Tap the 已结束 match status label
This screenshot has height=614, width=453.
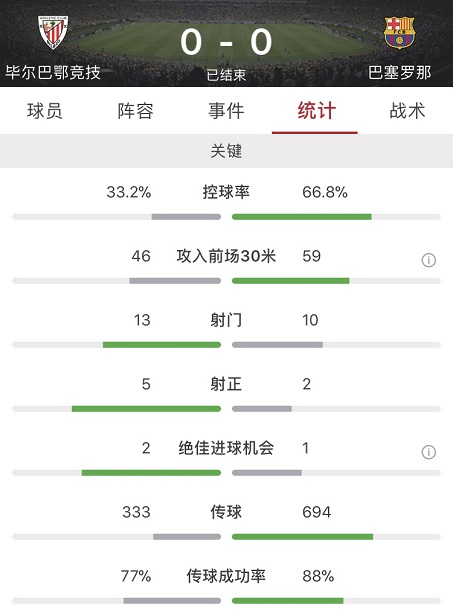(226, 75)
